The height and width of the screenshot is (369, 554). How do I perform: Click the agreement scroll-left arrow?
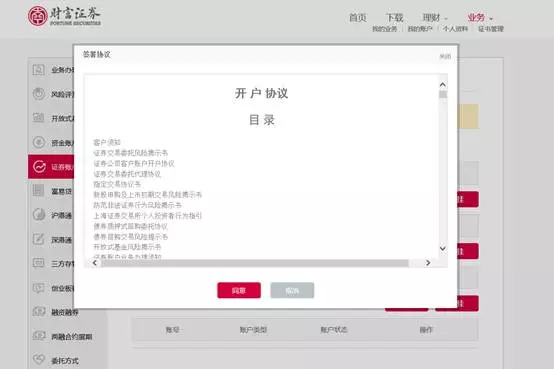95,263
